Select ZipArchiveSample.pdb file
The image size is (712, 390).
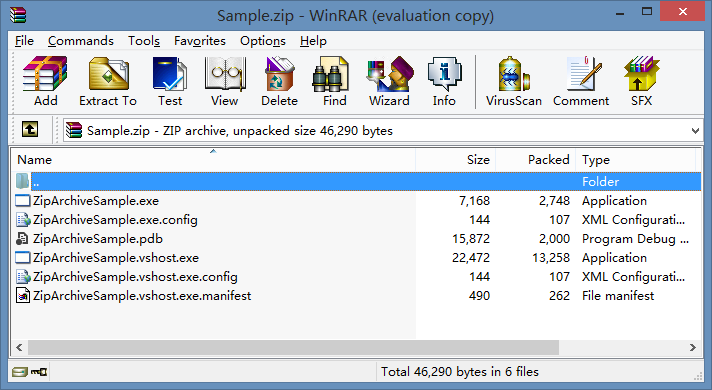(98, 239)
